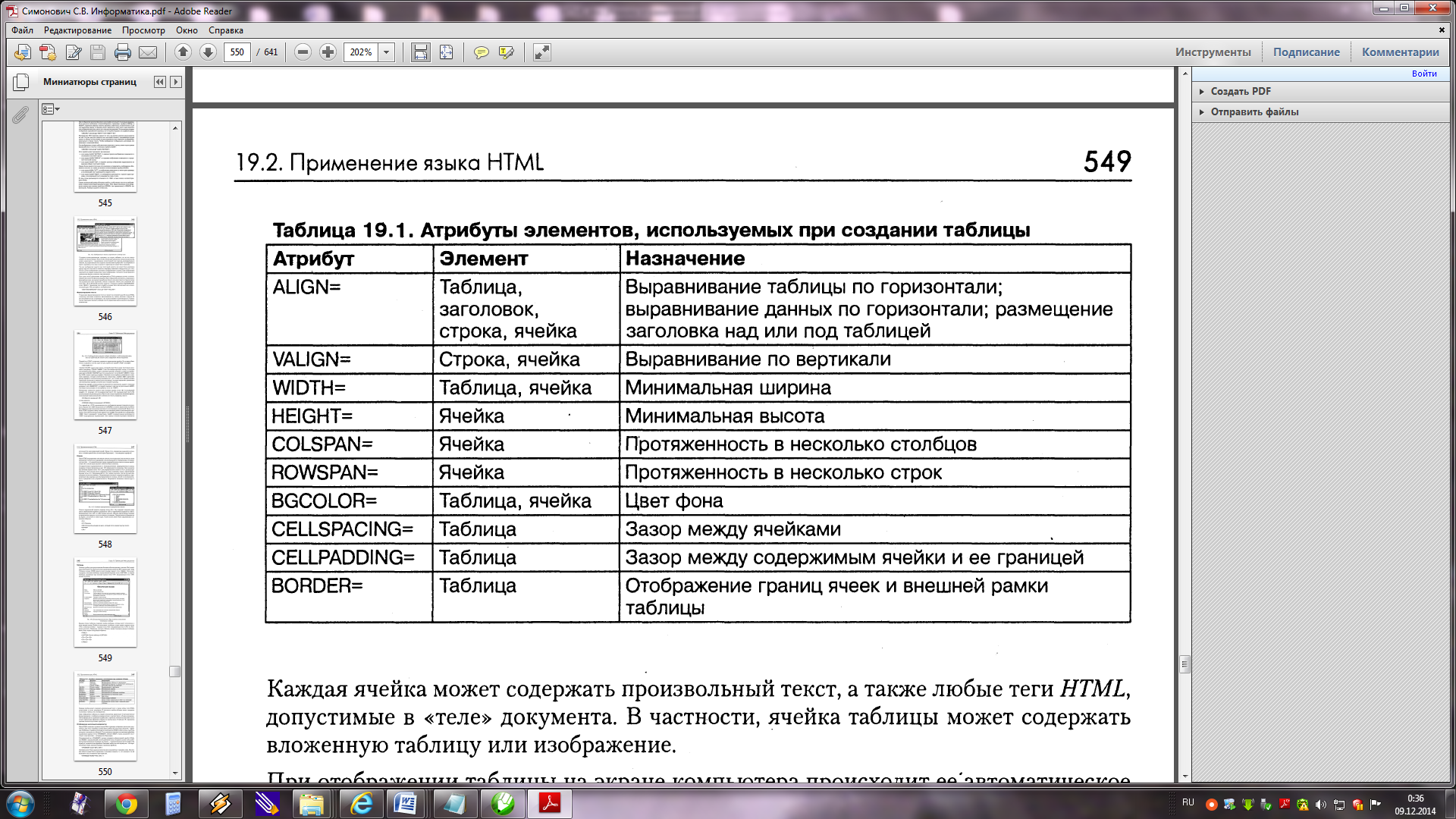The image size is (1456, 819).
Task: Send file by email envelope icon
Action: click(148, 52)
